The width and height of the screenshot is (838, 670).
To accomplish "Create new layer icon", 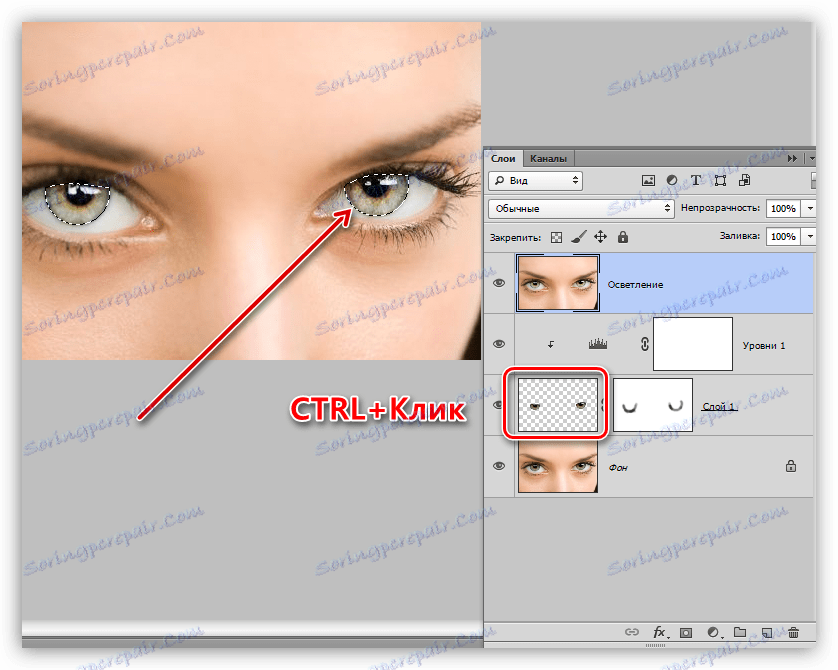I will (x=767, y=633).
